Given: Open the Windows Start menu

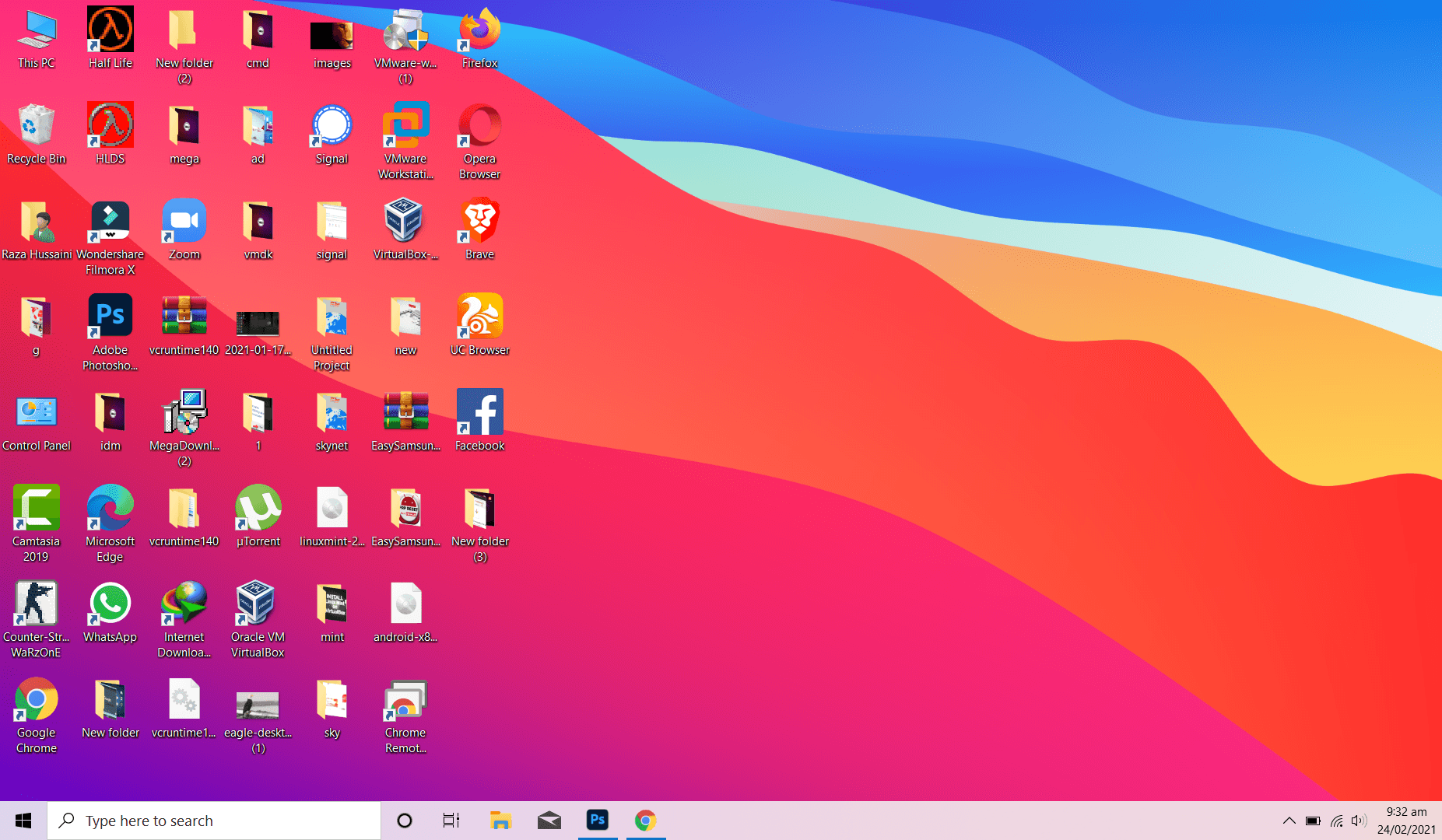Looking at the screenshot, I should coord(23,821).
